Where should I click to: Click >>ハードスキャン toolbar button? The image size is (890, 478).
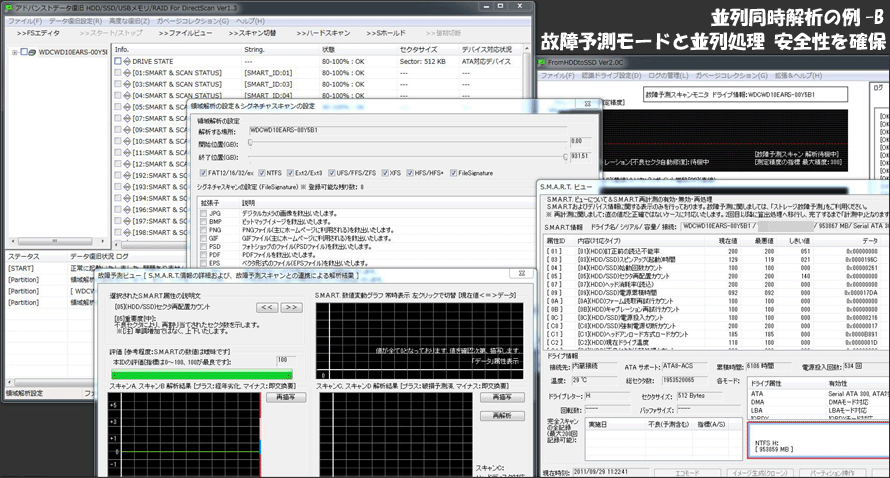(x=323, y=33)
